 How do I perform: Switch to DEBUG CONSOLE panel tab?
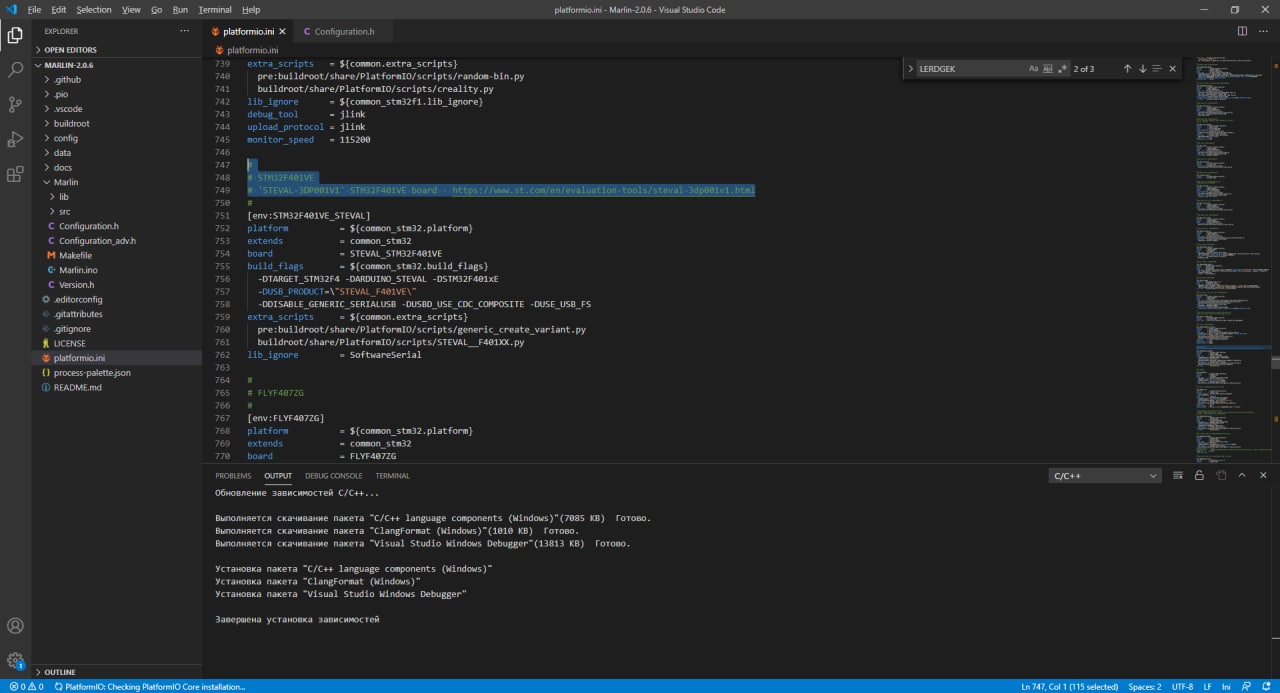(x=334, y=476)
